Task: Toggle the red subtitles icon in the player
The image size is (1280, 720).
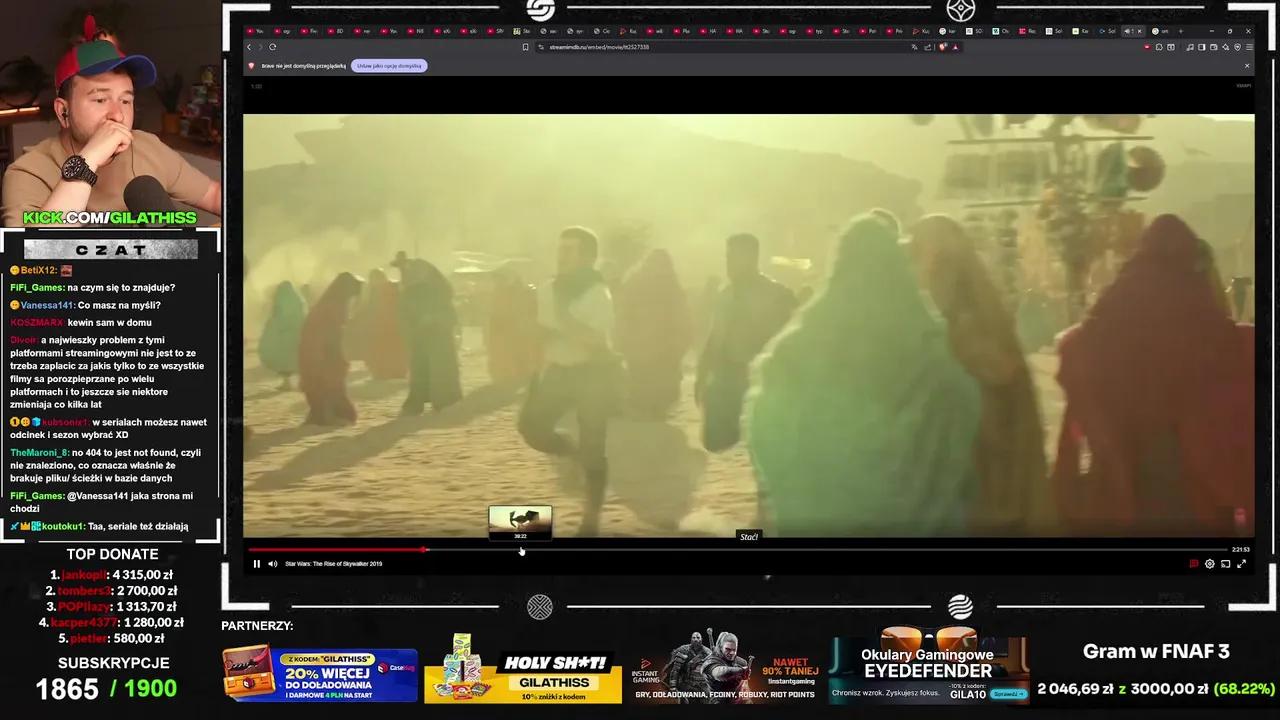Action: click(1193, 564)
